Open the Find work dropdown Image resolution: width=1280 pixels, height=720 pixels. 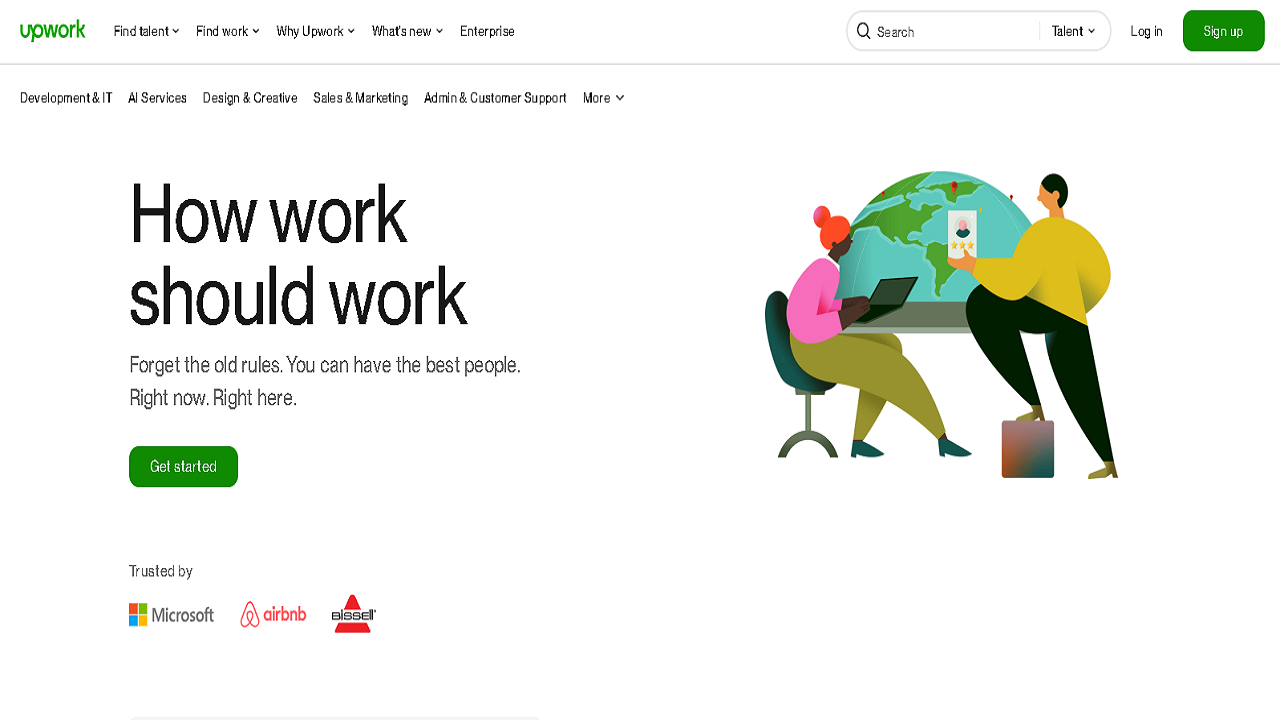pyautogui.click(x=228, y=31)
